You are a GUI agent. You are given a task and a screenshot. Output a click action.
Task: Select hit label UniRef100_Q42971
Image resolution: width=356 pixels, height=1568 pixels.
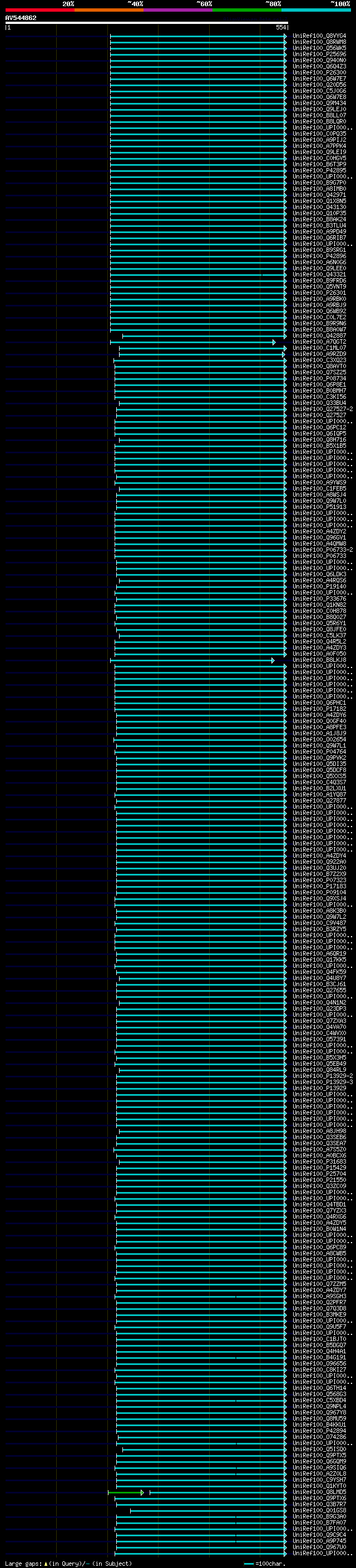click(x=319, y=195)
